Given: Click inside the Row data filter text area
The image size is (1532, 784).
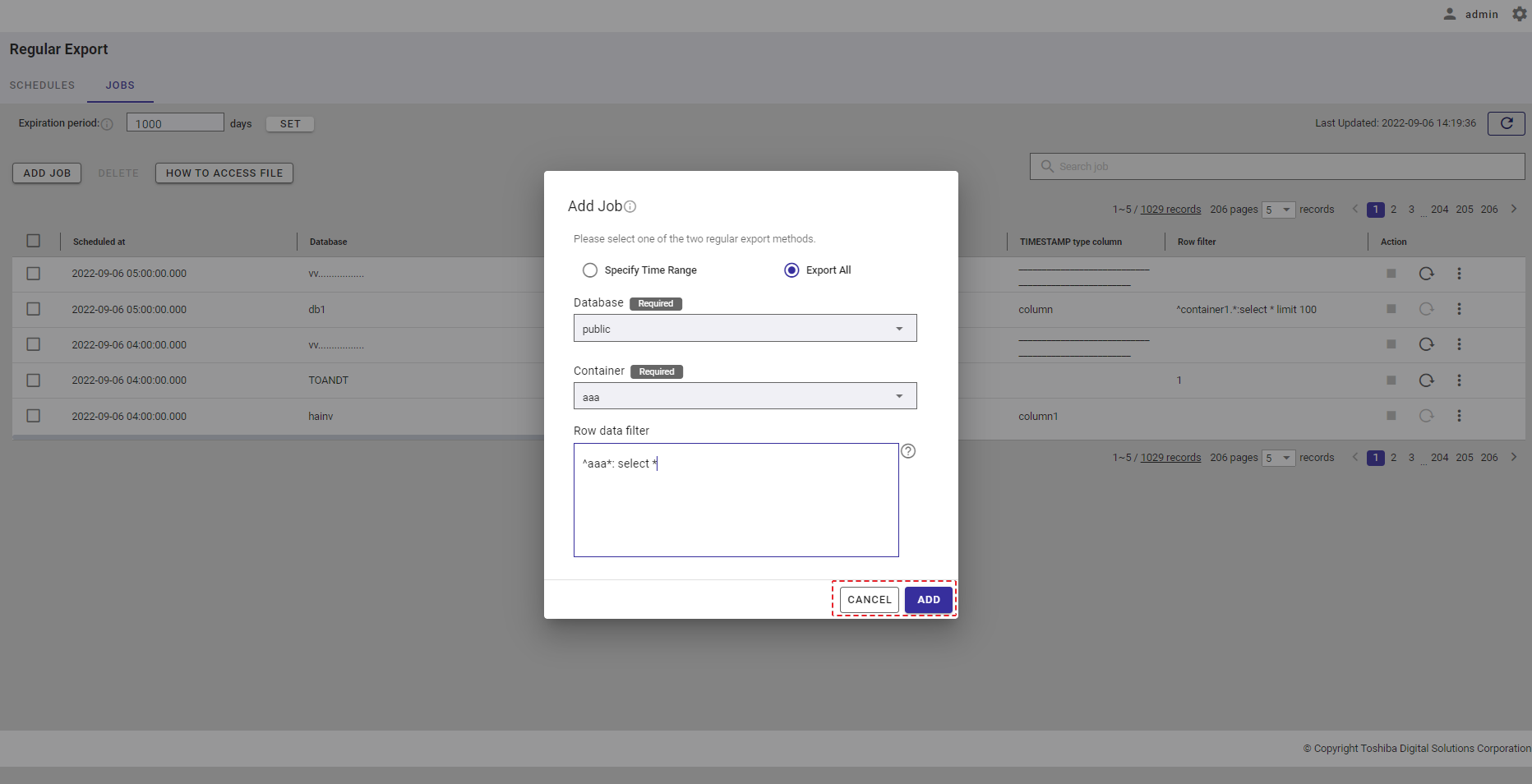Looking at the screenshot, I should (736, 510).
